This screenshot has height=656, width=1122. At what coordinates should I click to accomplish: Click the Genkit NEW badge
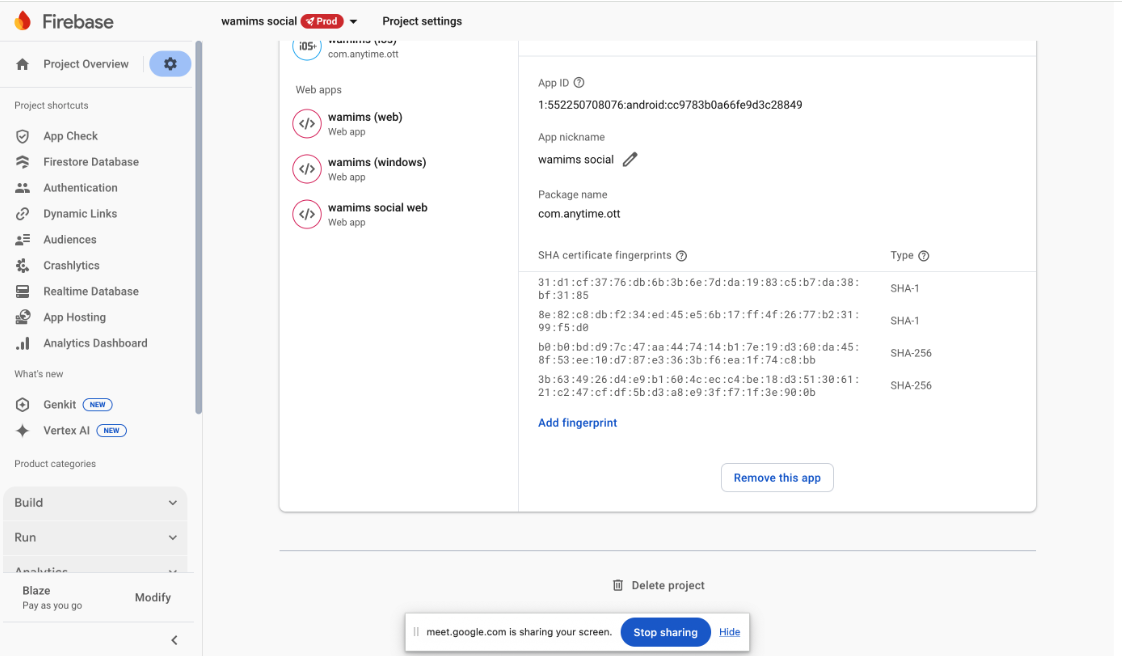(x=97, y=405)
